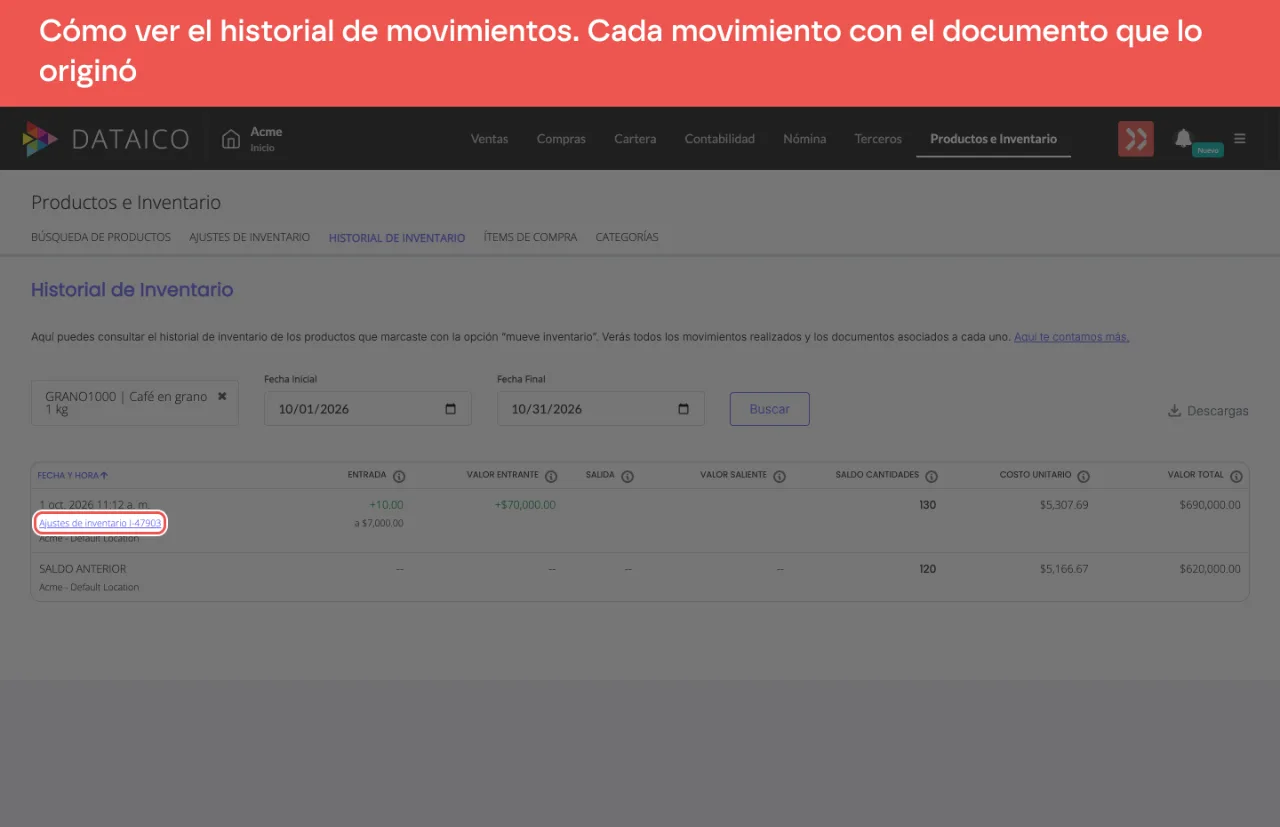Viewport: 1280px width, 827px height.
Task: Click the info icon beside VALOR TOTAL
Action: (1236, 476)
